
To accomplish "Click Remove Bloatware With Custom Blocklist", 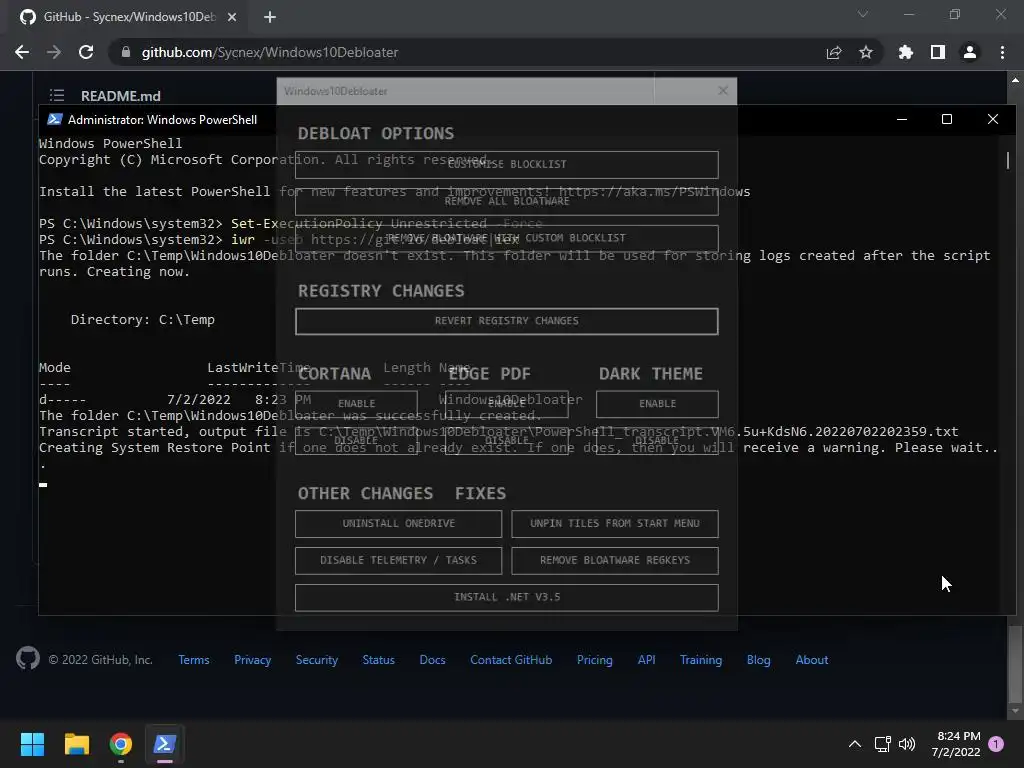I will pos(507,238).
